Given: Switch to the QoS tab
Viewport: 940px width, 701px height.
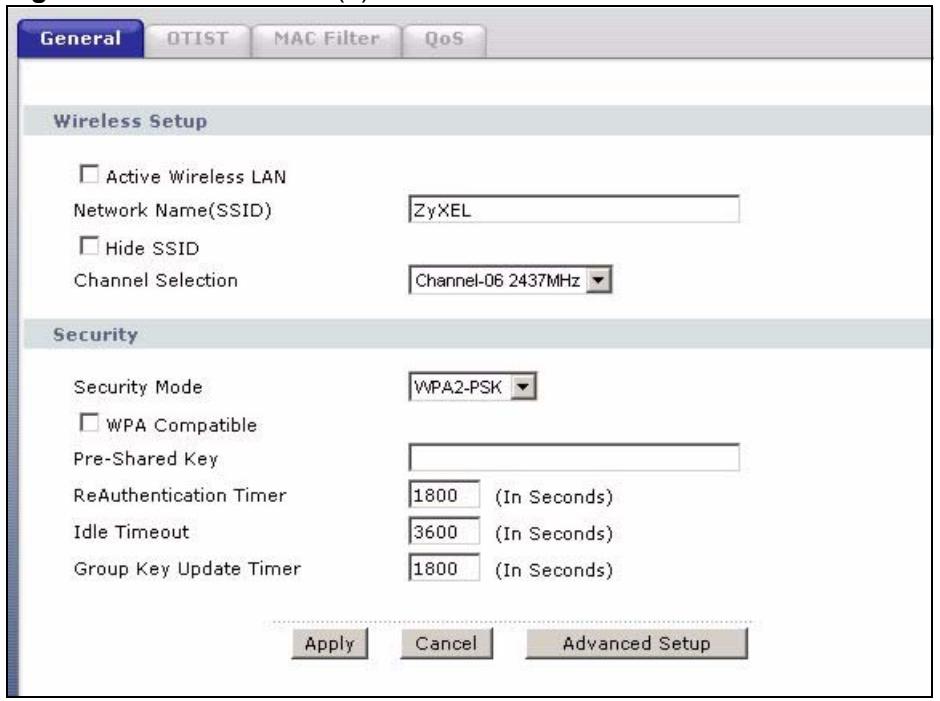Looking at the screenshot, I should (444, 40).
